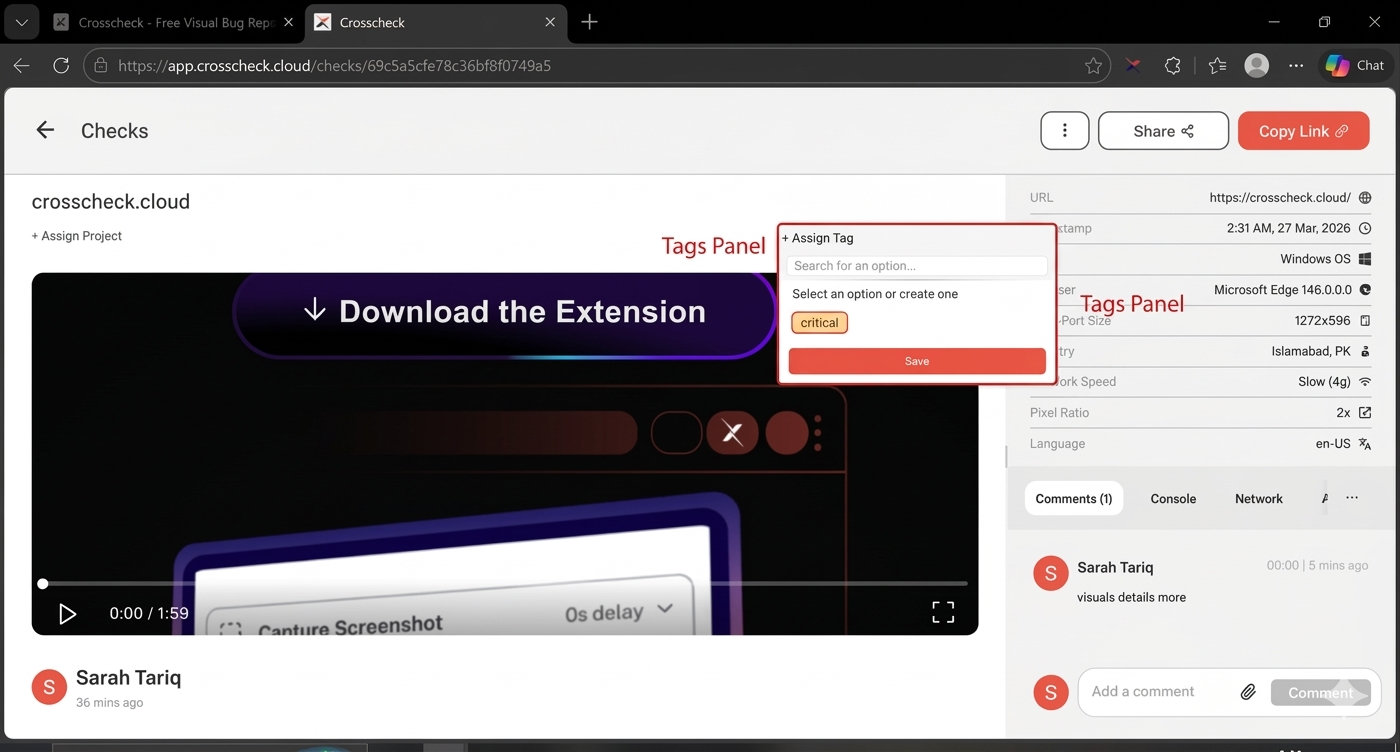
Task: Seek using the video progress bar
Action: 500,583
